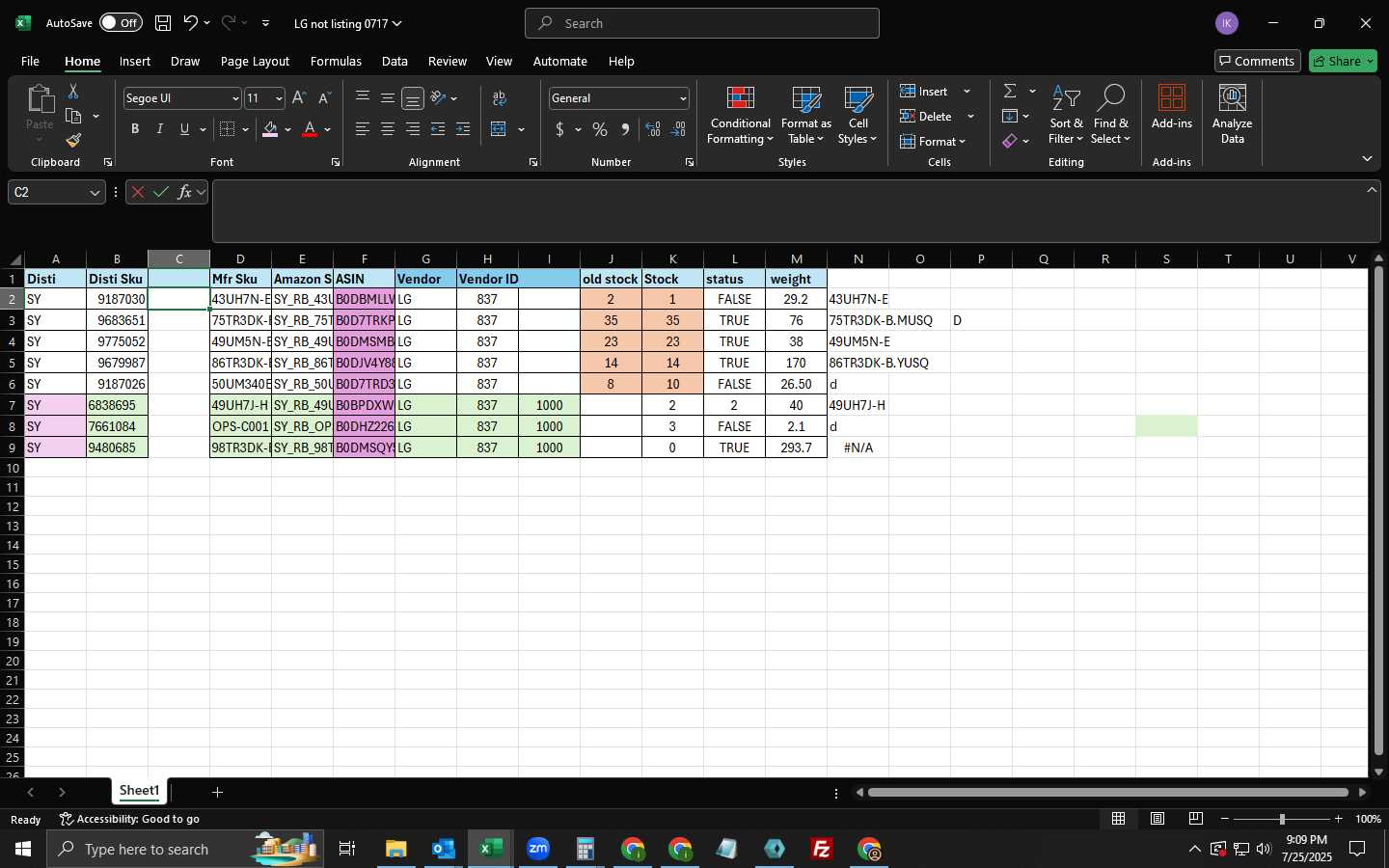
Task: Click Decrease Decimal icon
Action: point(678,129)
